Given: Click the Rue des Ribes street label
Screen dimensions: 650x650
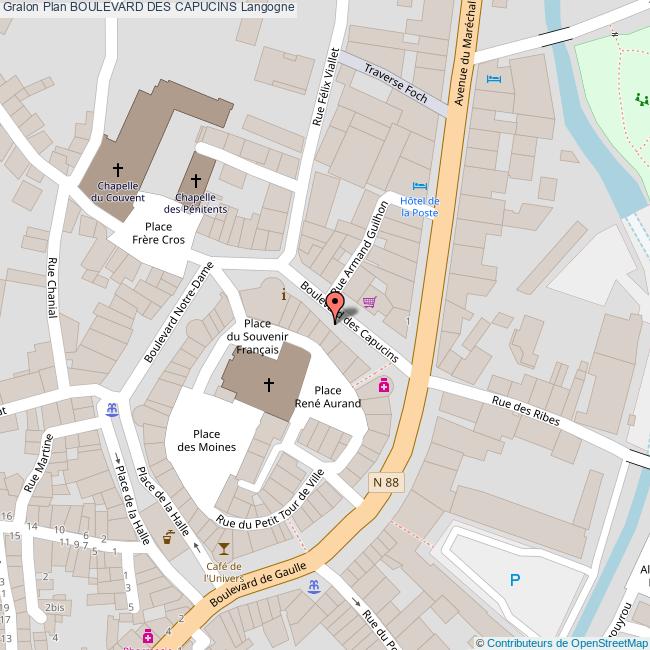Looking at the screenshot, I should [526, 411].
